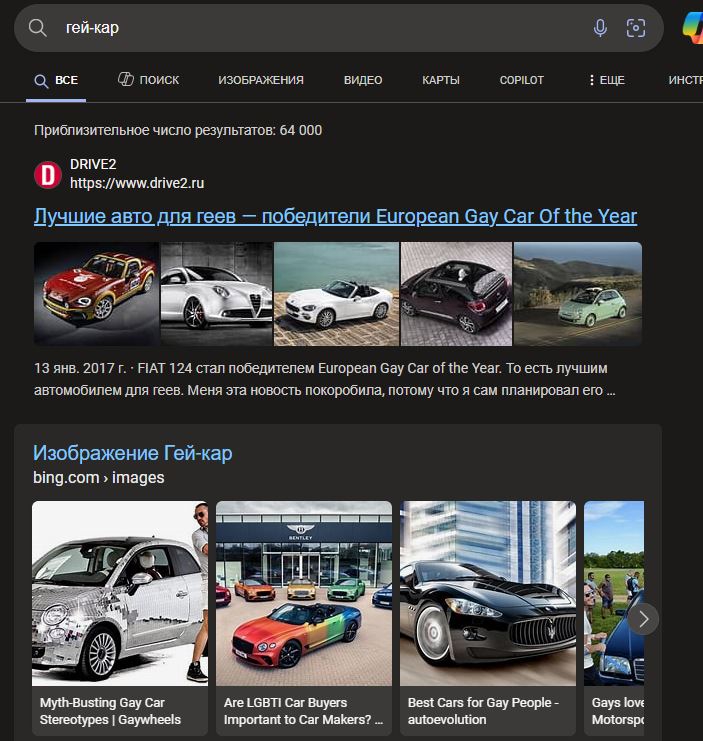
Task: Click the bing.com › images breadcrumb
Action: point(99,477)
